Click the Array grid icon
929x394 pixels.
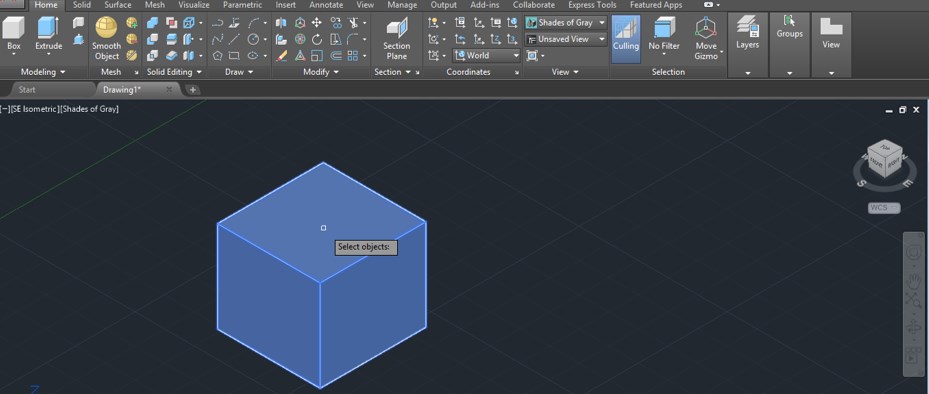pyautogui.click(x=354, y=56)
